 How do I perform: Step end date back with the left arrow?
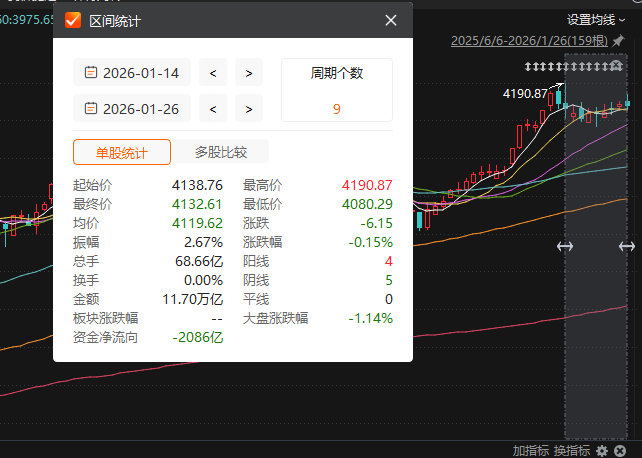(x=213, y=108)
